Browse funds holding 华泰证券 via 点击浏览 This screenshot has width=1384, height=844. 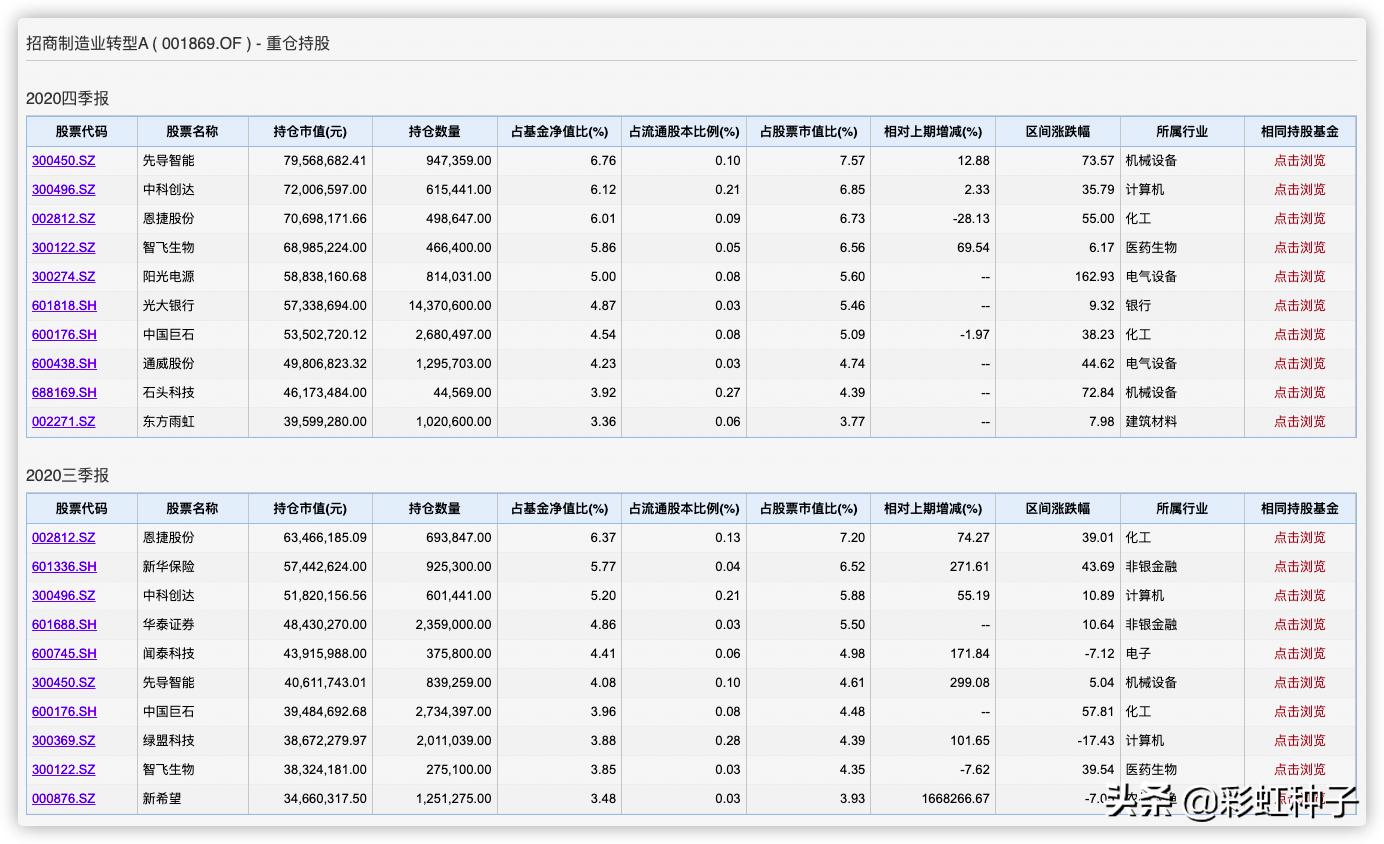coord(1299,624)
